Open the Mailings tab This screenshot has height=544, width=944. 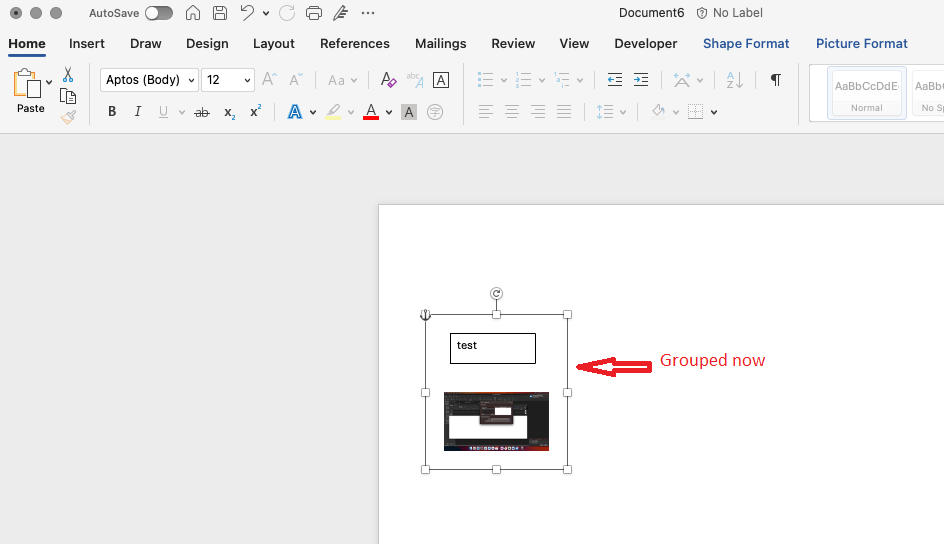(441, 43)
